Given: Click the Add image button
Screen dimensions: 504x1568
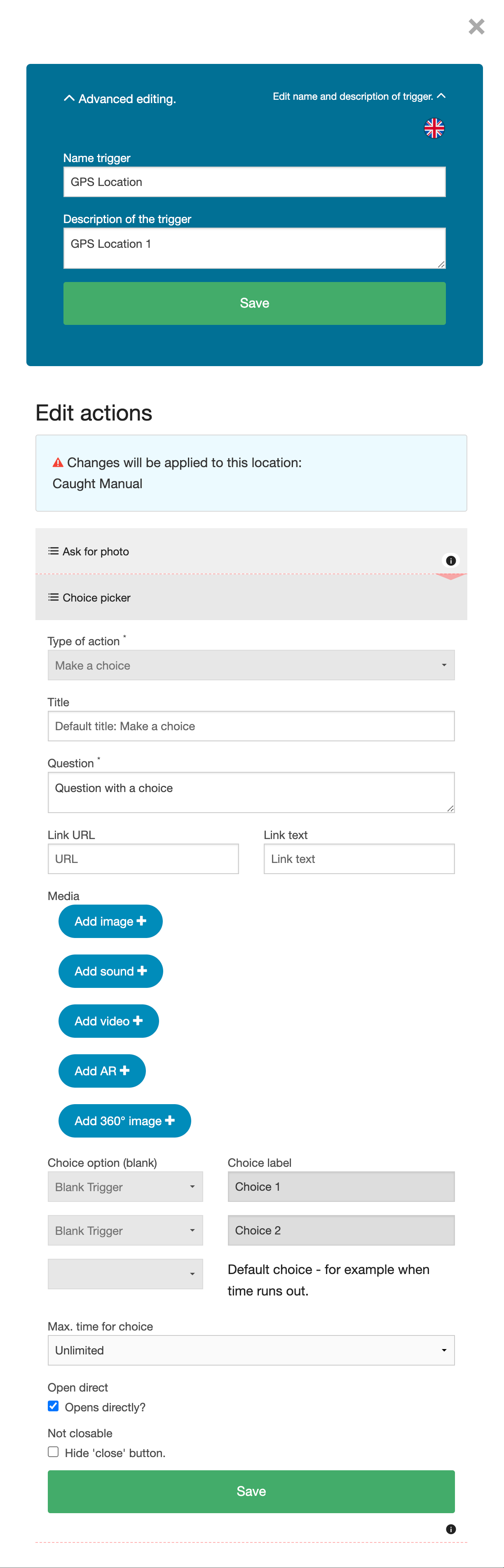Looking at the screenshot, I should point(110,921).
